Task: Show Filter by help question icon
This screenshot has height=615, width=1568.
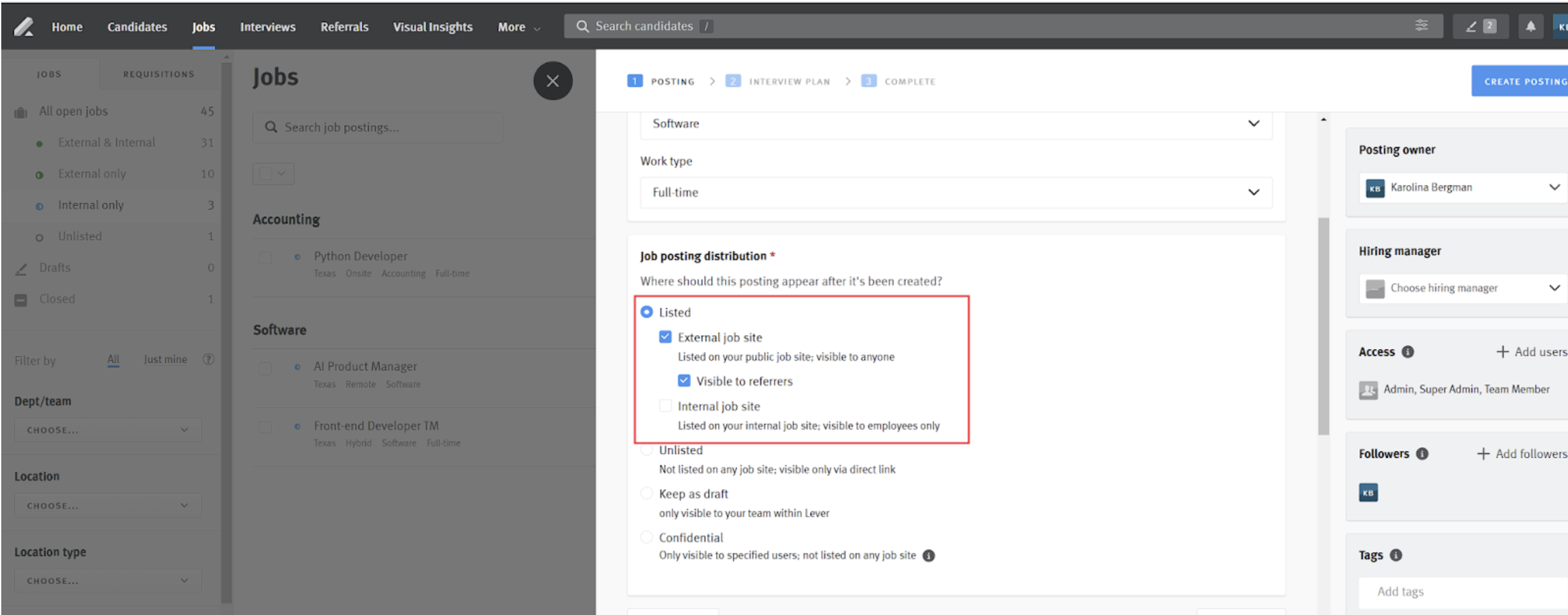Action: click(208, 359)
